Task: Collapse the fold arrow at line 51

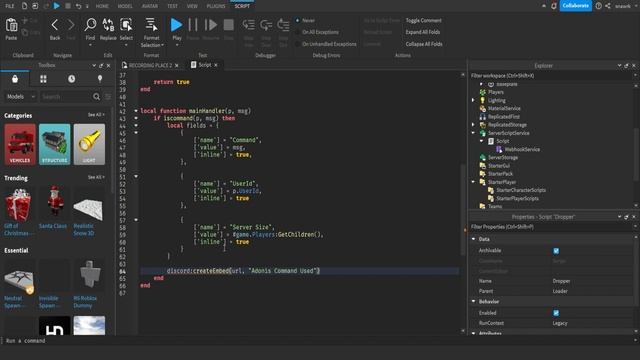Action: (x=136, y=176)
